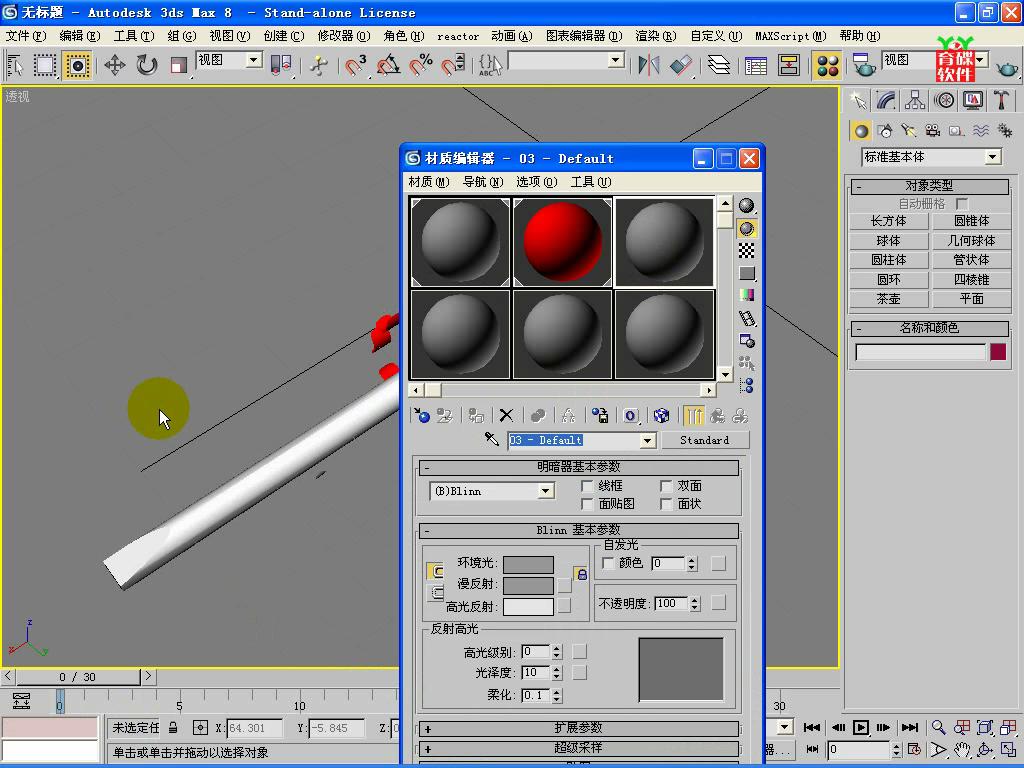
Task: Select the Cameras category icon
Action: [x=933, y=131]
